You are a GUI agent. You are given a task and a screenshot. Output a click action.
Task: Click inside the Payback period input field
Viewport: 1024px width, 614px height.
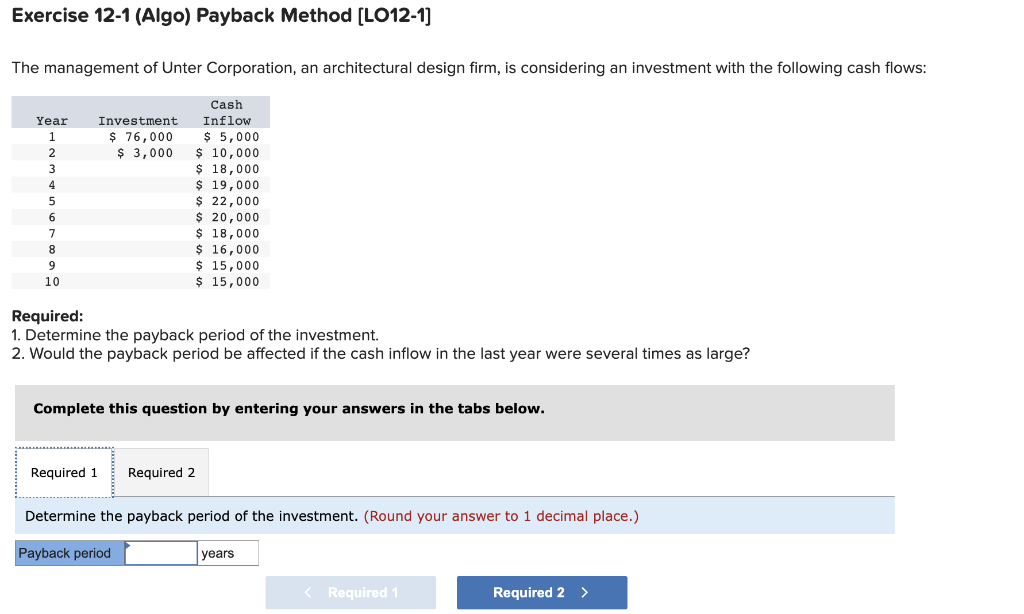pos(161,552)
